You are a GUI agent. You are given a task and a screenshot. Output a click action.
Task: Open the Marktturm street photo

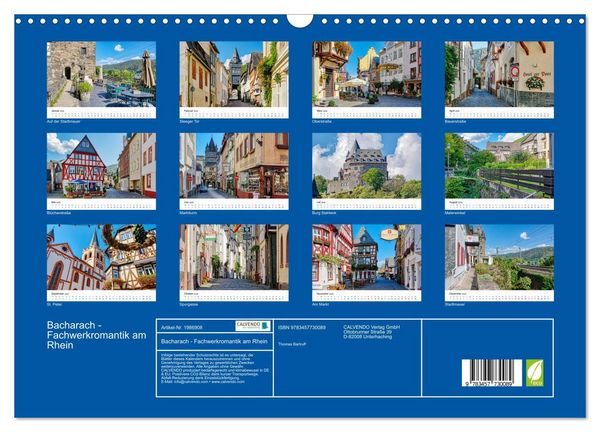234,165
